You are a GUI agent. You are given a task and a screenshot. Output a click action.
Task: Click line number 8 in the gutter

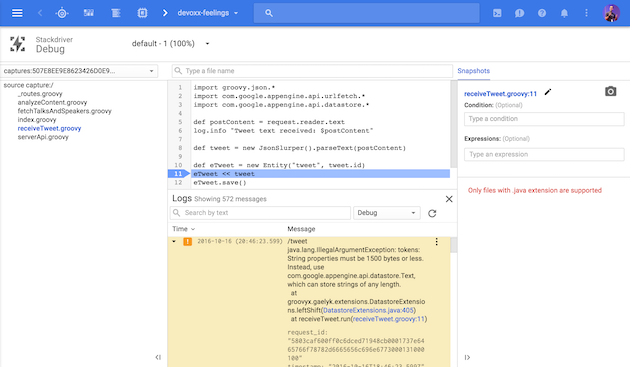pyautogui.click(x=180, y=148)
